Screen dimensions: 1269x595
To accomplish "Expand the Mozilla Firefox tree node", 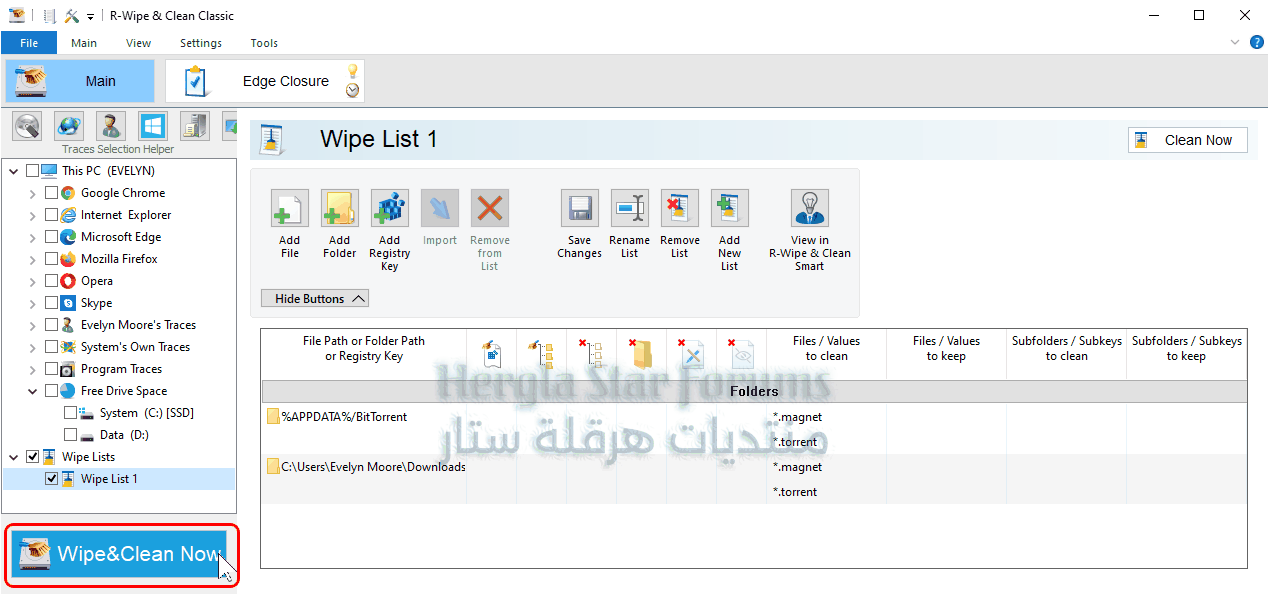I will click(33, 259).
